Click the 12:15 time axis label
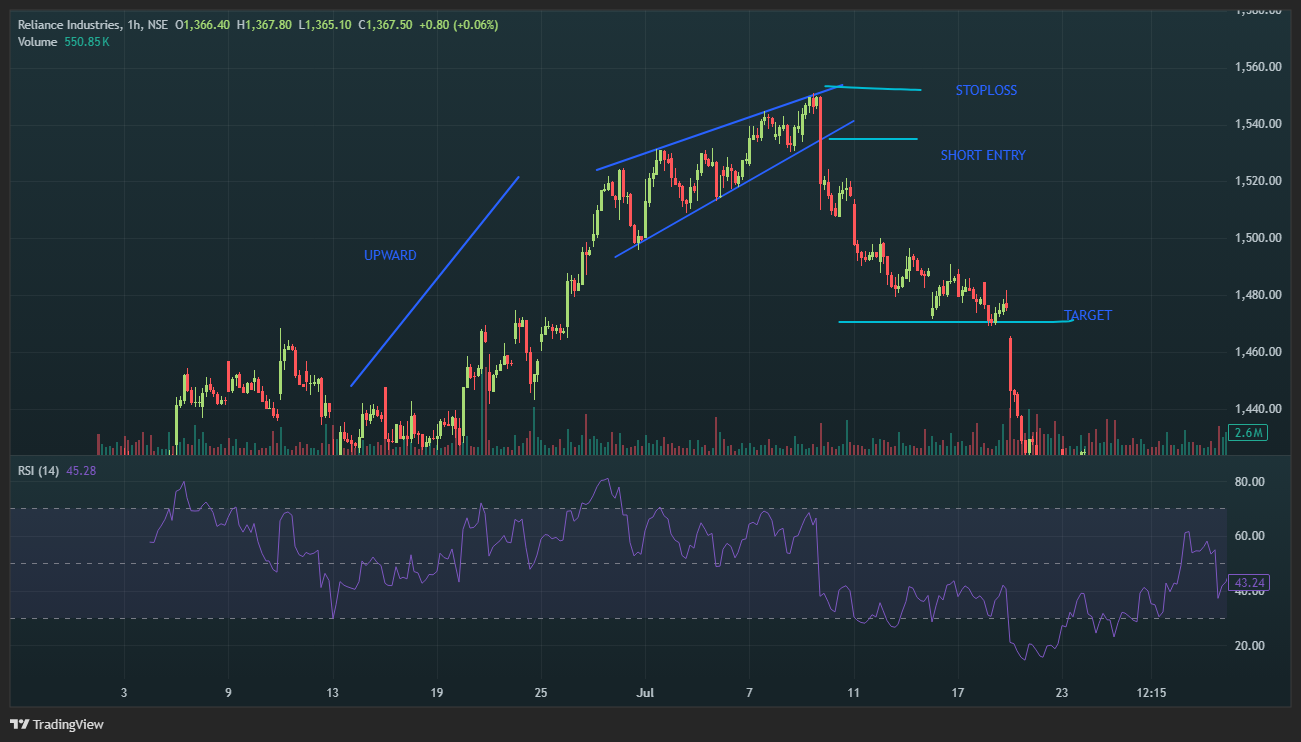Viewport: 1301px width, 742px height. (1151, 692)
